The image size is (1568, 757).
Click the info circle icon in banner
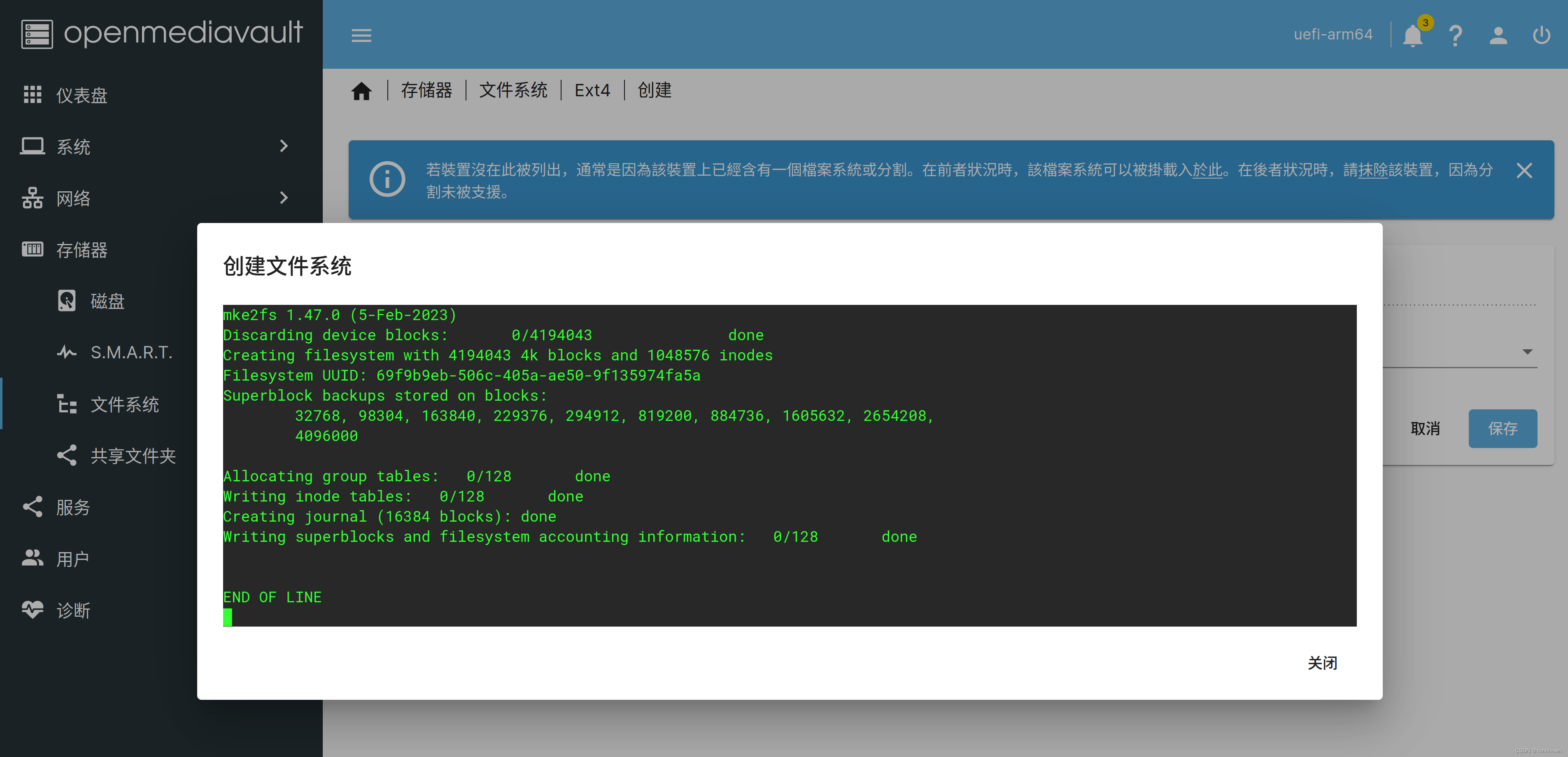point(387,179)
